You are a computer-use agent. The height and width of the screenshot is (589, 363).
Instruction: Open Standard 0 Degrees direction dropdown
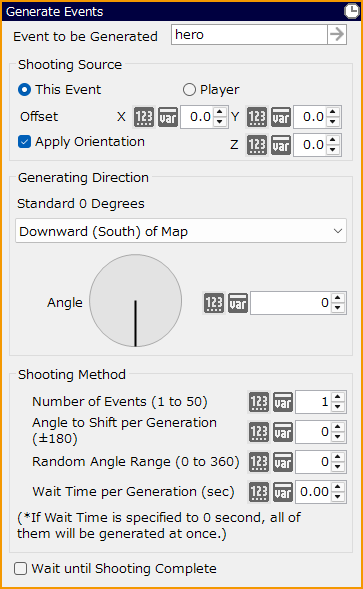(181, 231)
